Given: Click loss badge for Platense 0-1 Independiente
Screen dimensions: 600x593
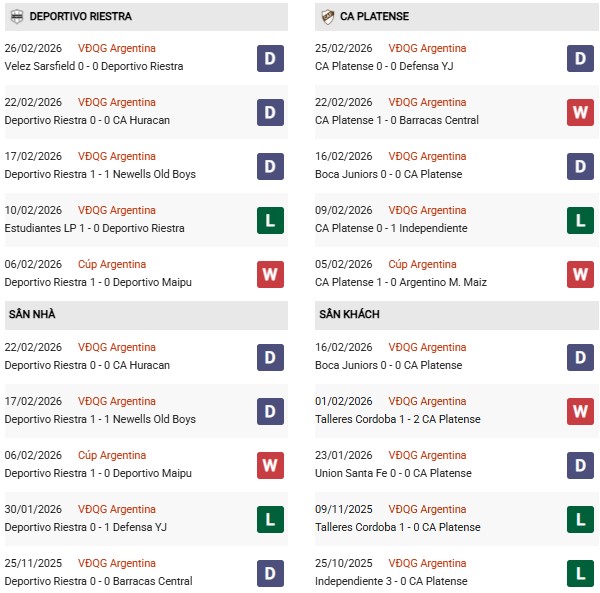Looking at the screenshot, I should (581, 220).
